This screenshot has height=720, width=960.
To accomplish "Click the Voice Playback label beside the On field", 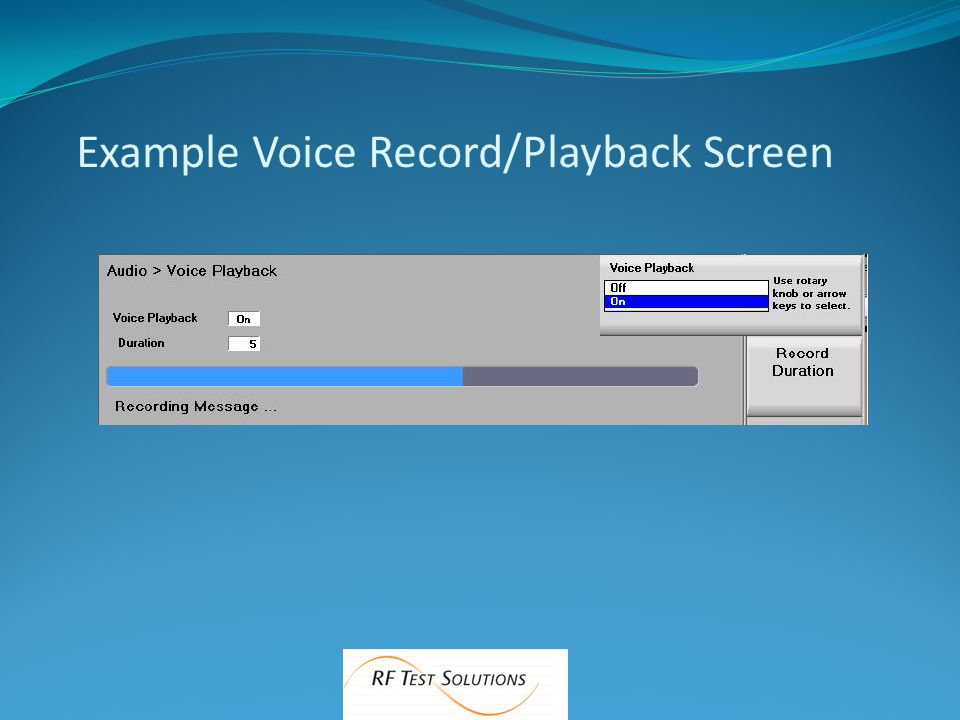I will (155, 318).
